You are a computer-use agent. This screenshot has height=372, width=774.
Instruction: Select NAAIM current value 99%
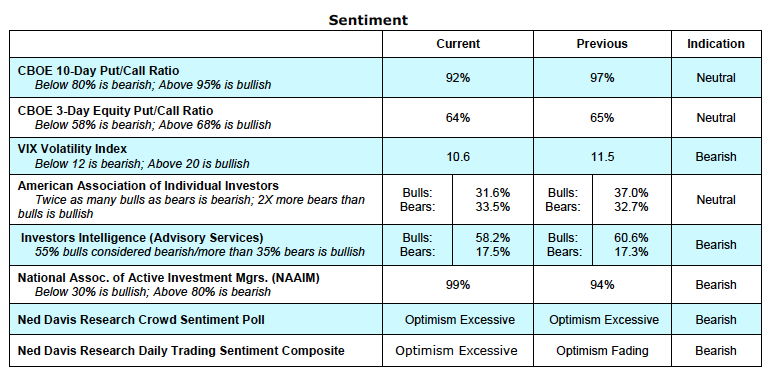point(458,285)
